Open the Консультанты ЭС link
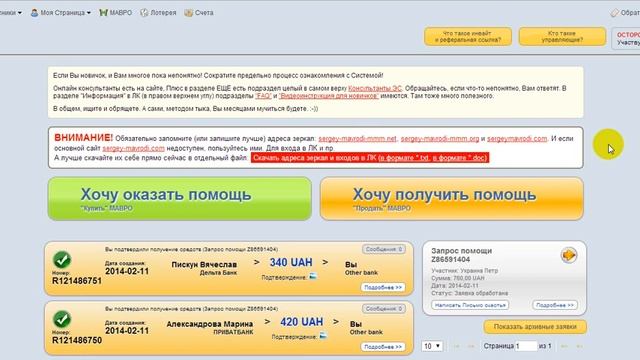This screenshot has height=360, width=640. (375, 88)
